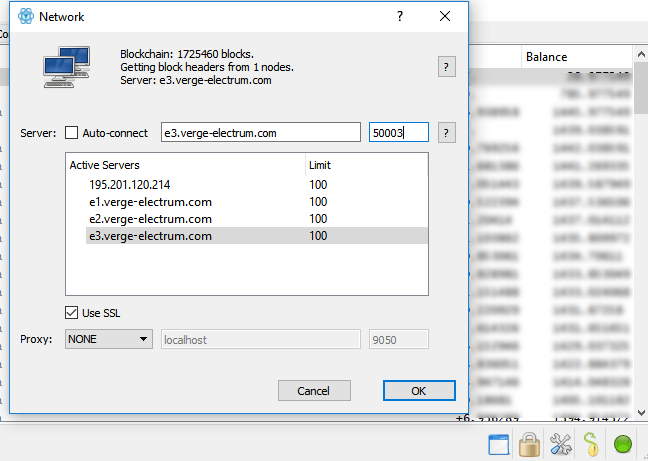Click Limit value 100 for 195.201.120.214
This screenshot has width=648, height=461.
tap(318, 185)
